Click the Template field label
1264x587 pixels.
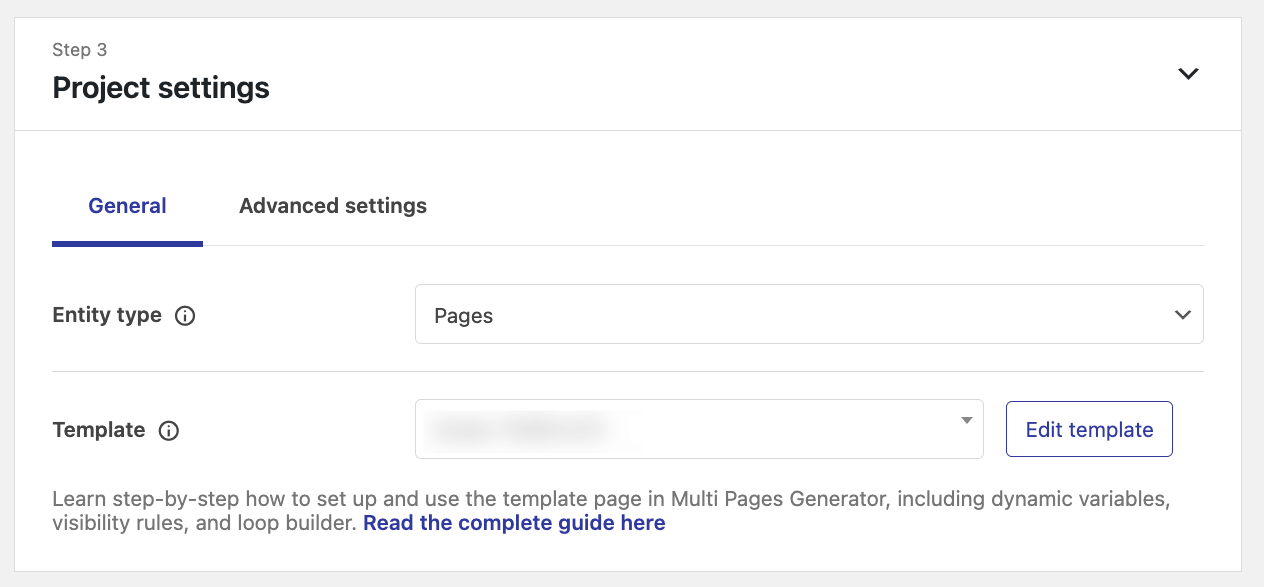point(99,431)
